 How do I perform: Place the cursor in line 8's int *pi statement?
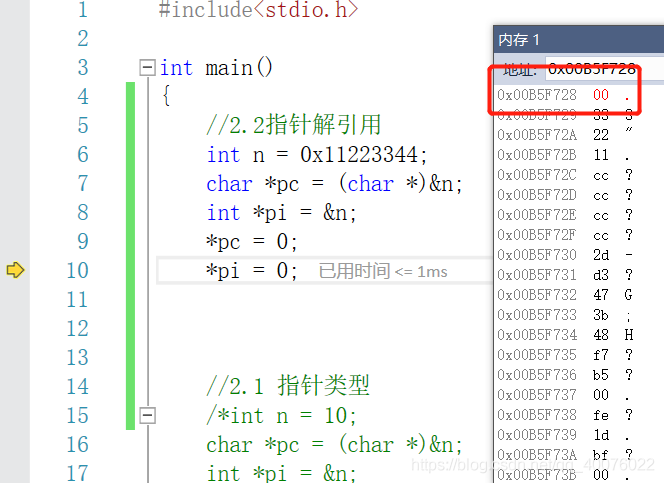[282, 213]
